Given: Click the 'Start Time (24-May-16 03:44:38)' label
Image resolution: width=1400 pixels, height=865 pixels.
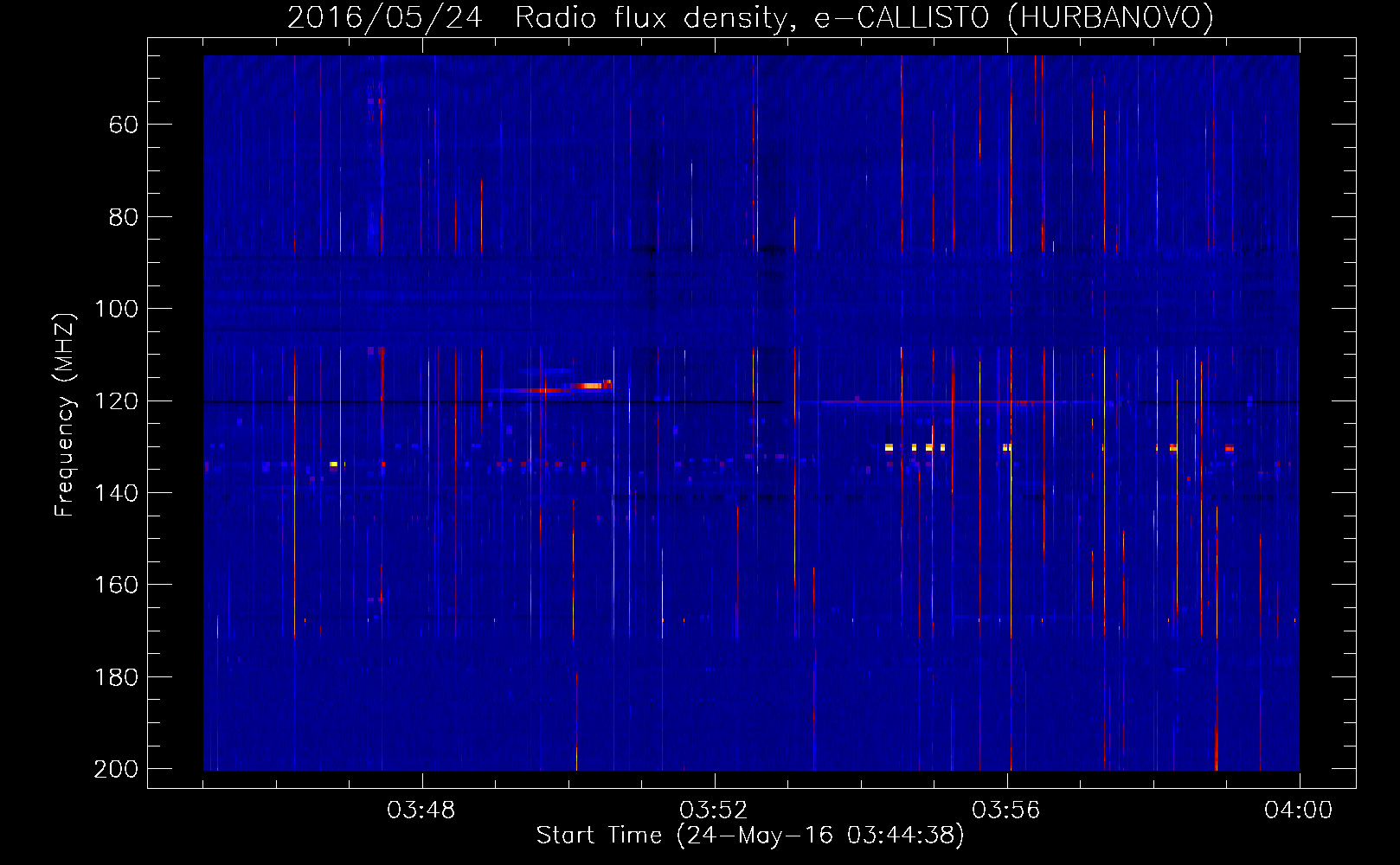Looking at the screenshot, I should (750, 836).
